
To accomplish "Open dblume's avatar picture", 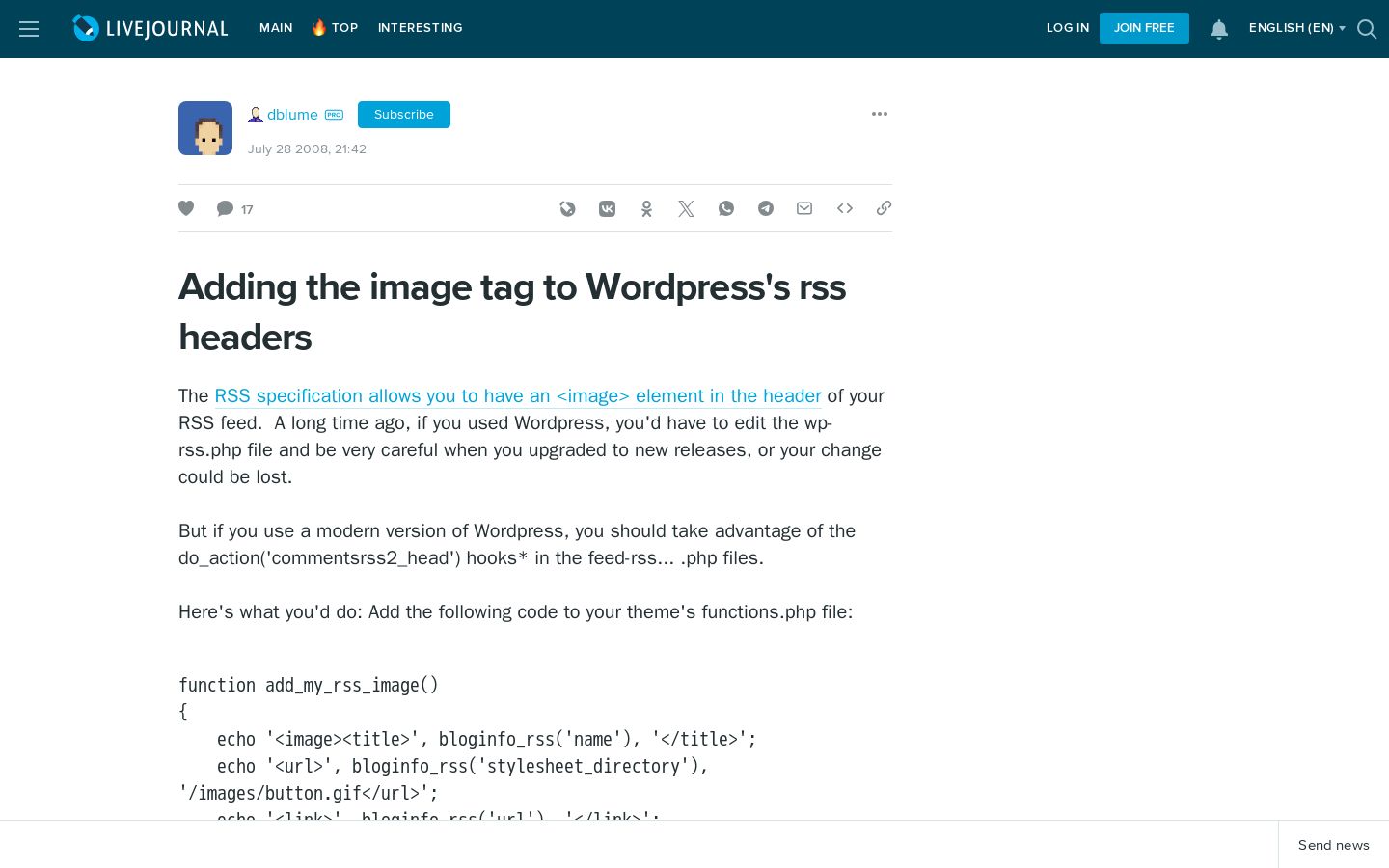I will click(x=205, y=128).
